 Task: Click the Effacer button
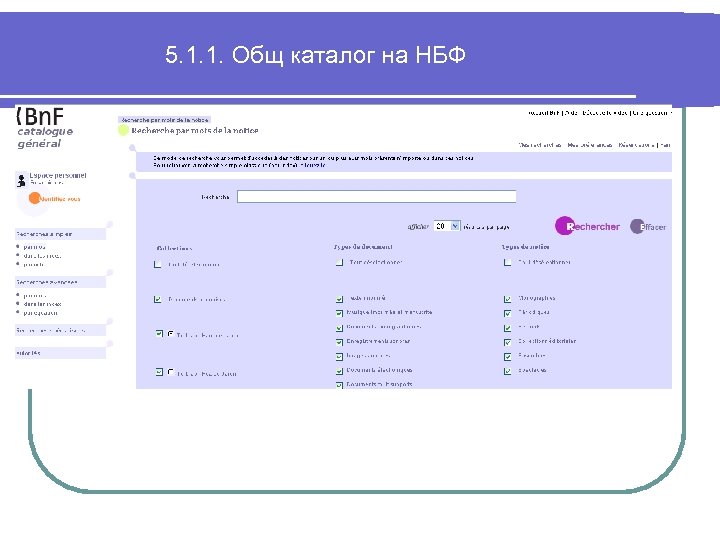tap(648, 226)
